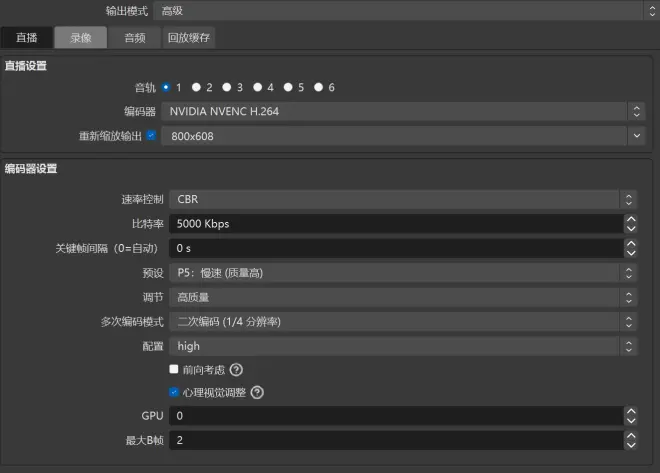The height and width of the screenshot is (473, 660).
Task: Decrease 最大B帧 with the down arrow
Action: (x=631, y=445)
